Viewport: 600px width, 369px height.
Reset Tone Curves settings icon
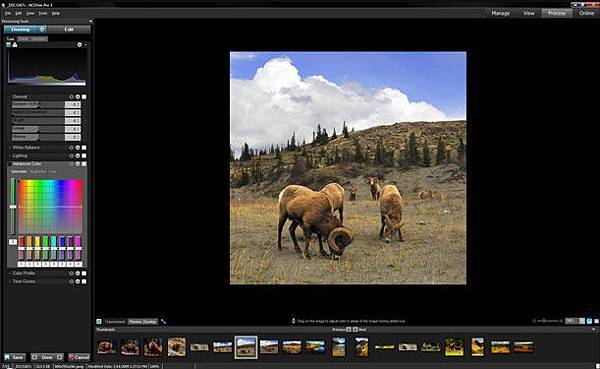(71, 282)
